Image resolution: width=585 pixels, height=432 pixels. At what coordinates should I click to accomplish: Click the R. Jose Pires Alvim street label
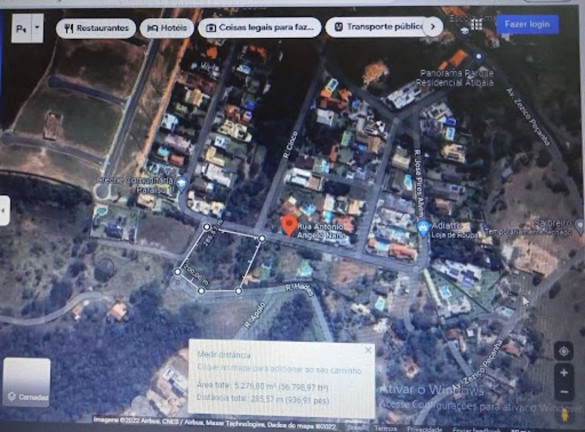(420, 183)
